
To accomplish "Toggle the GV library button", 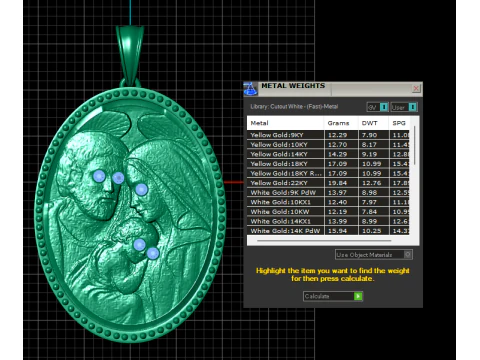I will tap(377, 107).
